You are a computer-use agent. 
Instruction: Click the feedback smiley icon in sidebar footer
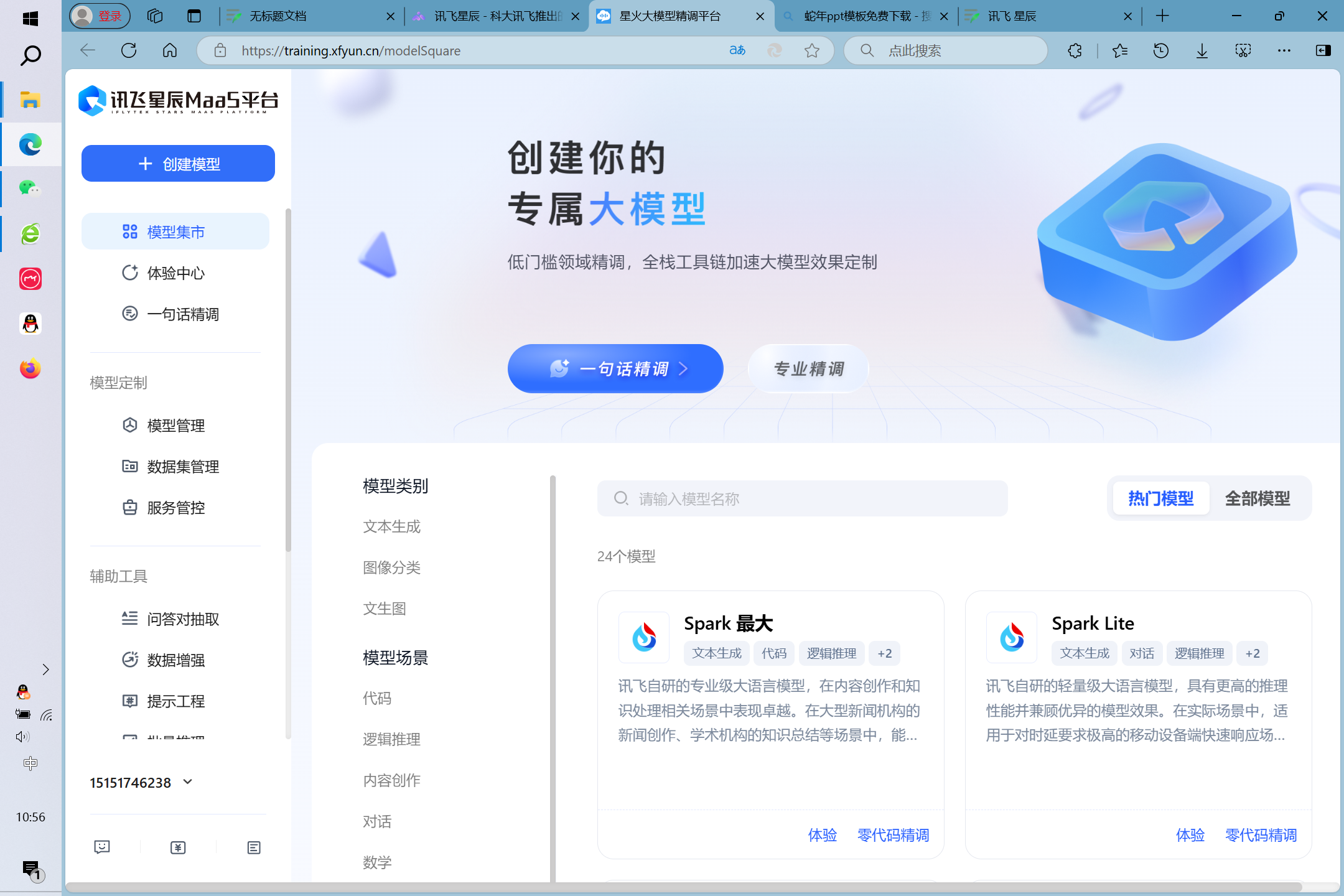click(x=102, y=847)
